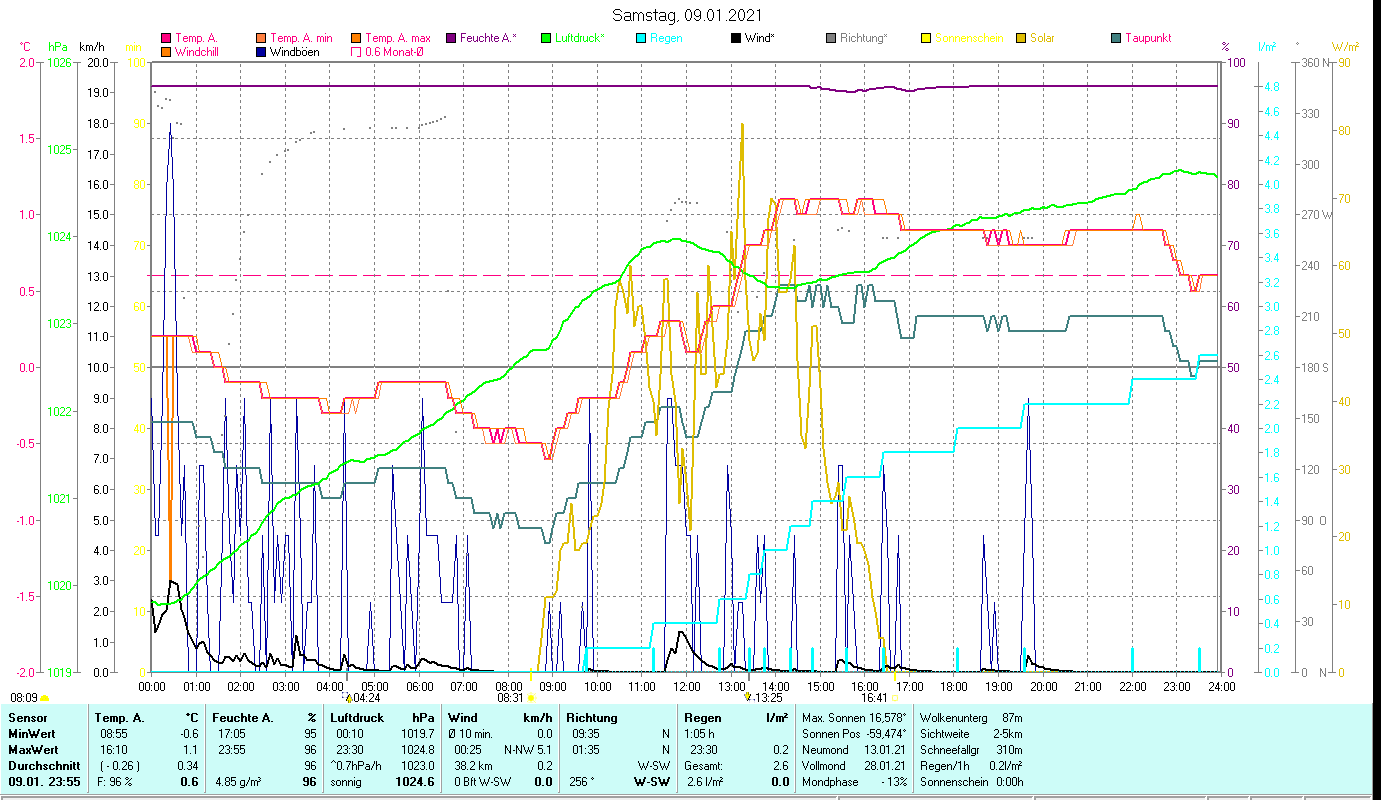1381x800 pixels.
Task: Click the 1:05 h rain duration value
Action: pyautogui.click(x=700, y=734)
